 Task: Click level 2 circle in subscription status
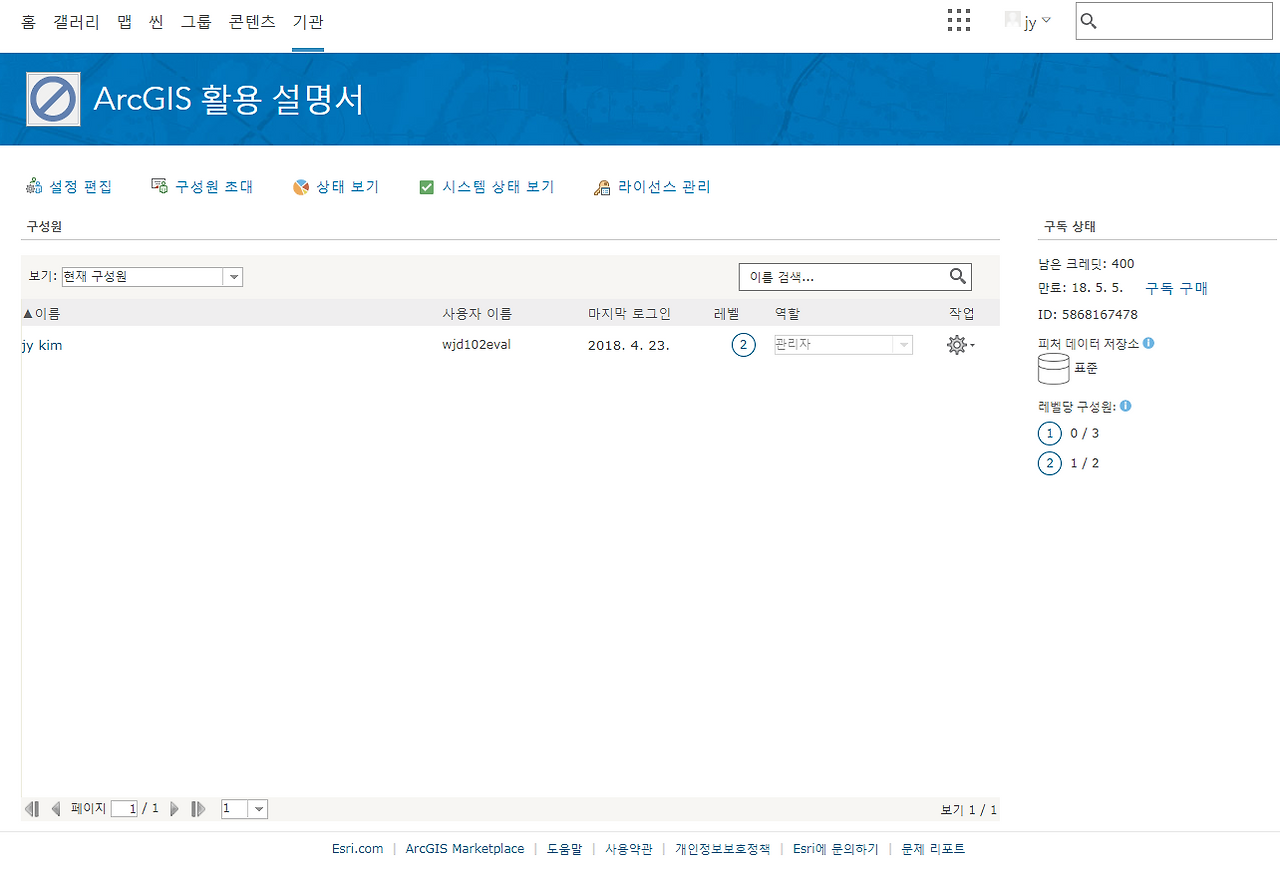1050,464
